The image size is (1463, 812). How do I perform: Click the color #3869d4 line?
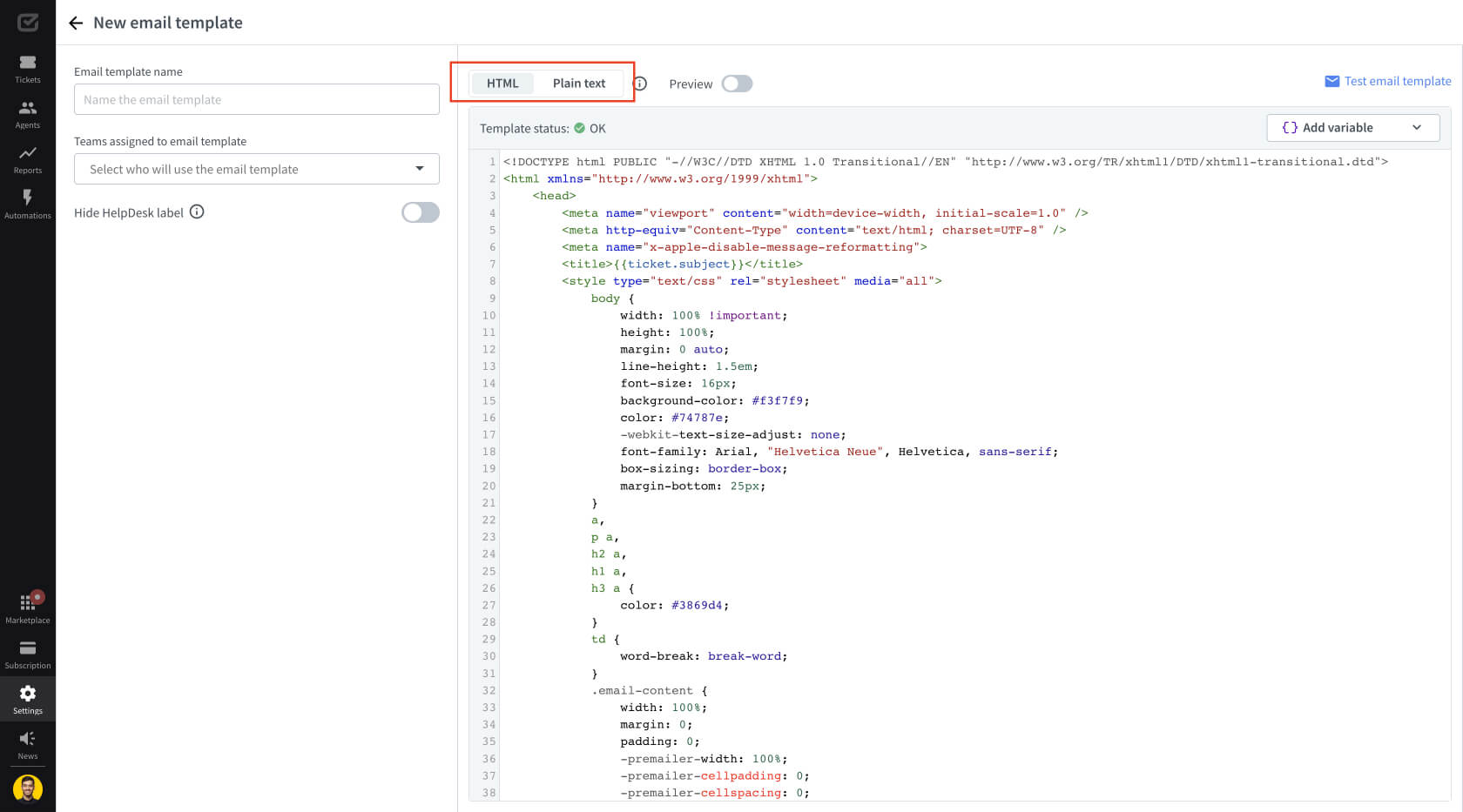674,605
